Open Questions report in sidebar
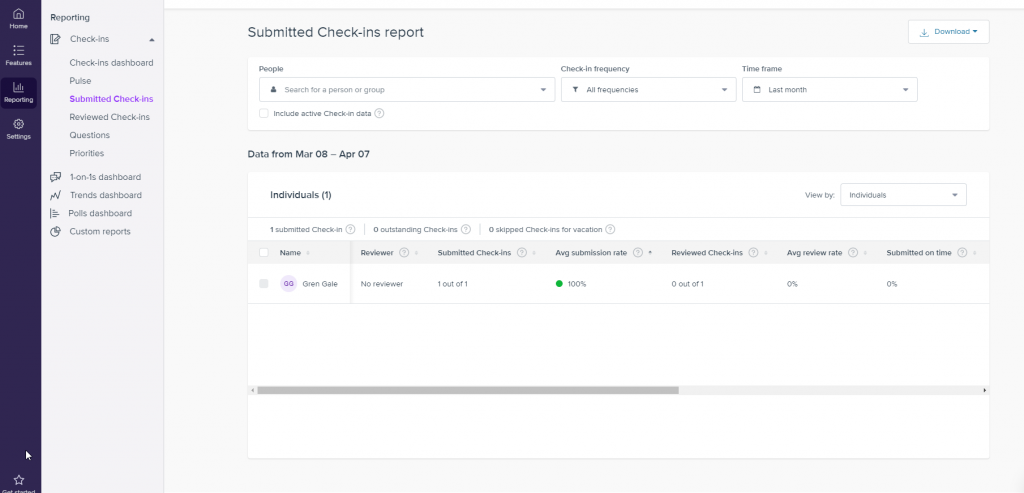1024x493 pixels. 89,135
